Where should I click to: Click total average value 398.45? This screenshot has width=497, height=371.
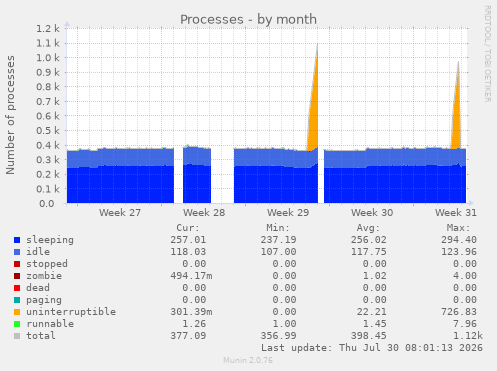point(369,336)
